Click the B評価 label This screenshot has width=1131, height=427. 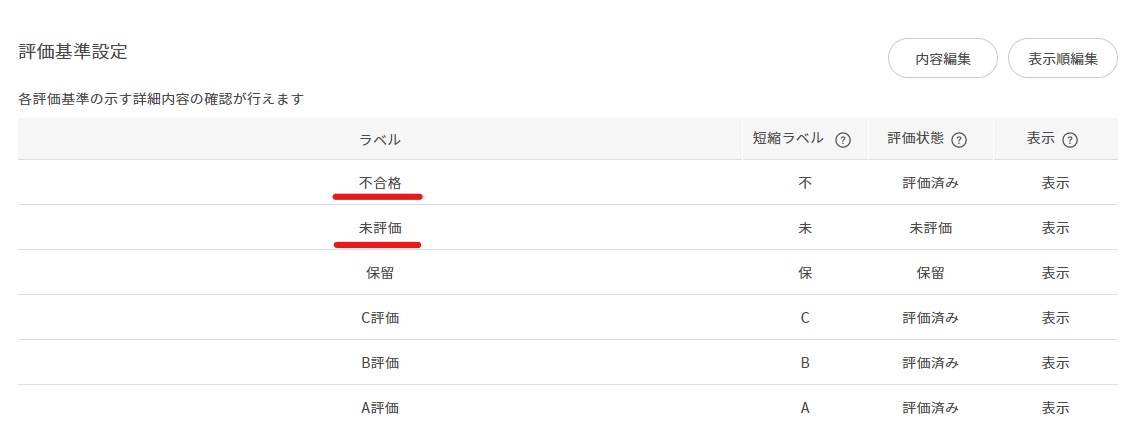click(x=379, y=363)
